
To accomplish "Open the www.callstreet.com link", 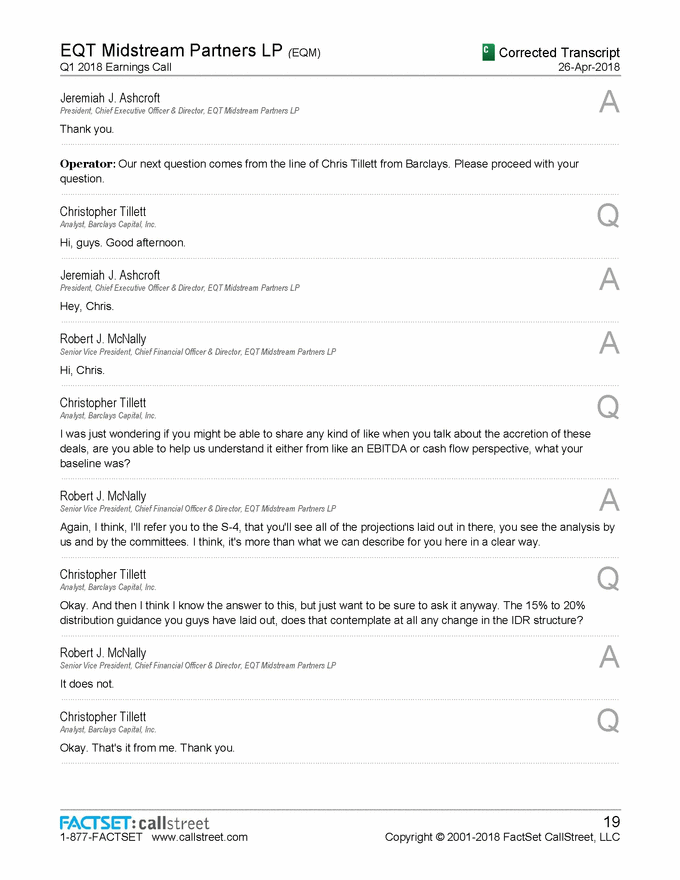I will click(x=199, y=837).
